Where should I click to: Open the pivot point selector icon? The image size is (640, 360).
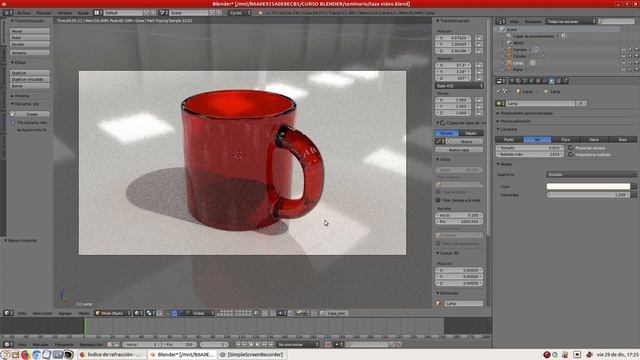(150, 313)
